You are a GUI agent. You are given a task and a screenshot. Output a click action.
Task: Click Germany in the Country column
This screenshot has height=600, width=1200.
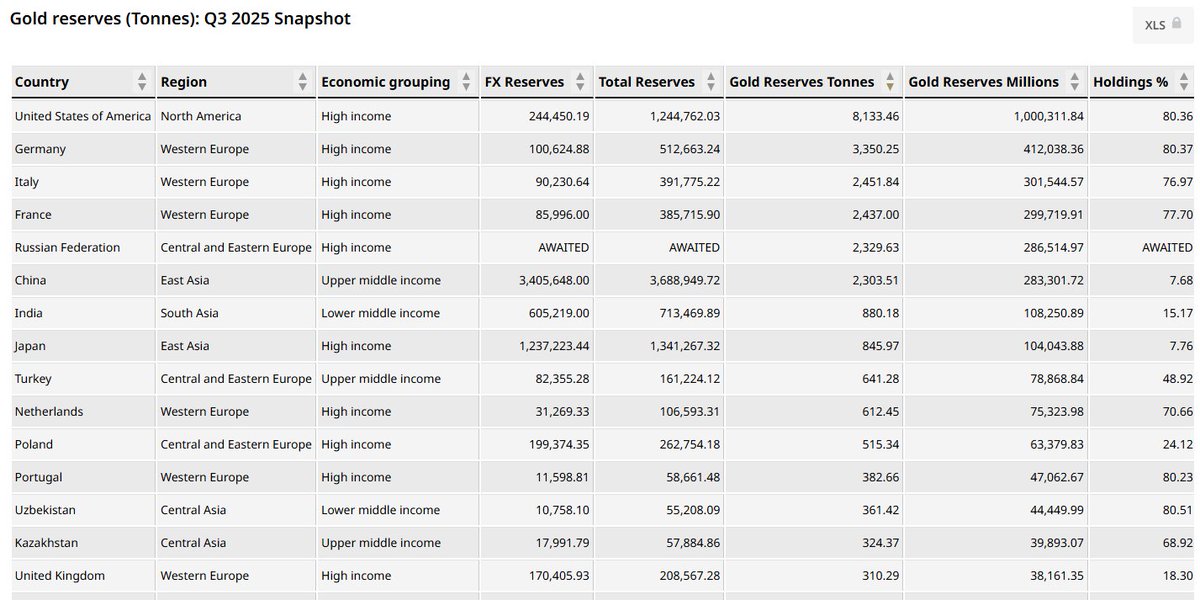40,149
